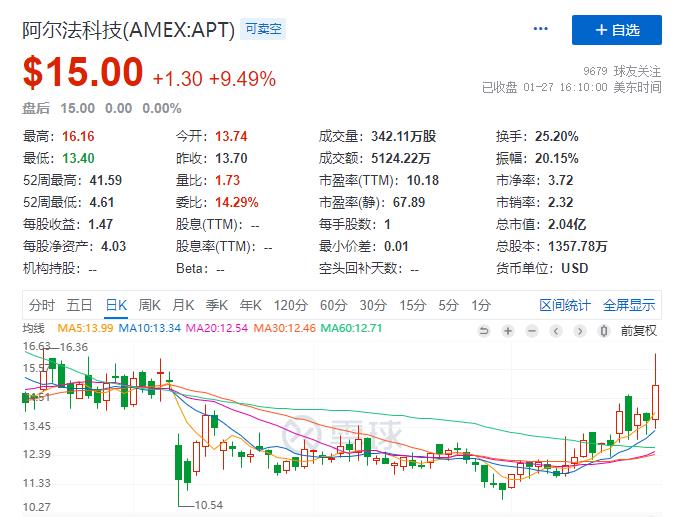Screen dimensions: 680x517
Task: Click the 成交额 5124.22万 value
Action: (401, 158)
